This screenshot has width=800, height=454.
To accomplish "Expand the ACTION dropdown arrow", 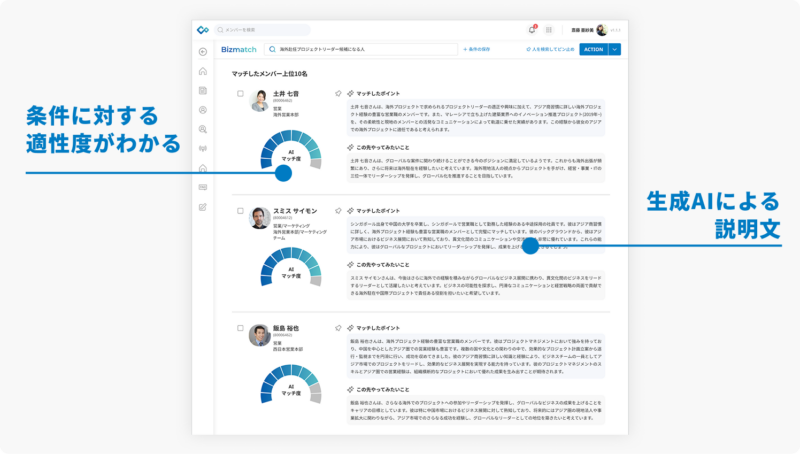I will coord(614,48).
